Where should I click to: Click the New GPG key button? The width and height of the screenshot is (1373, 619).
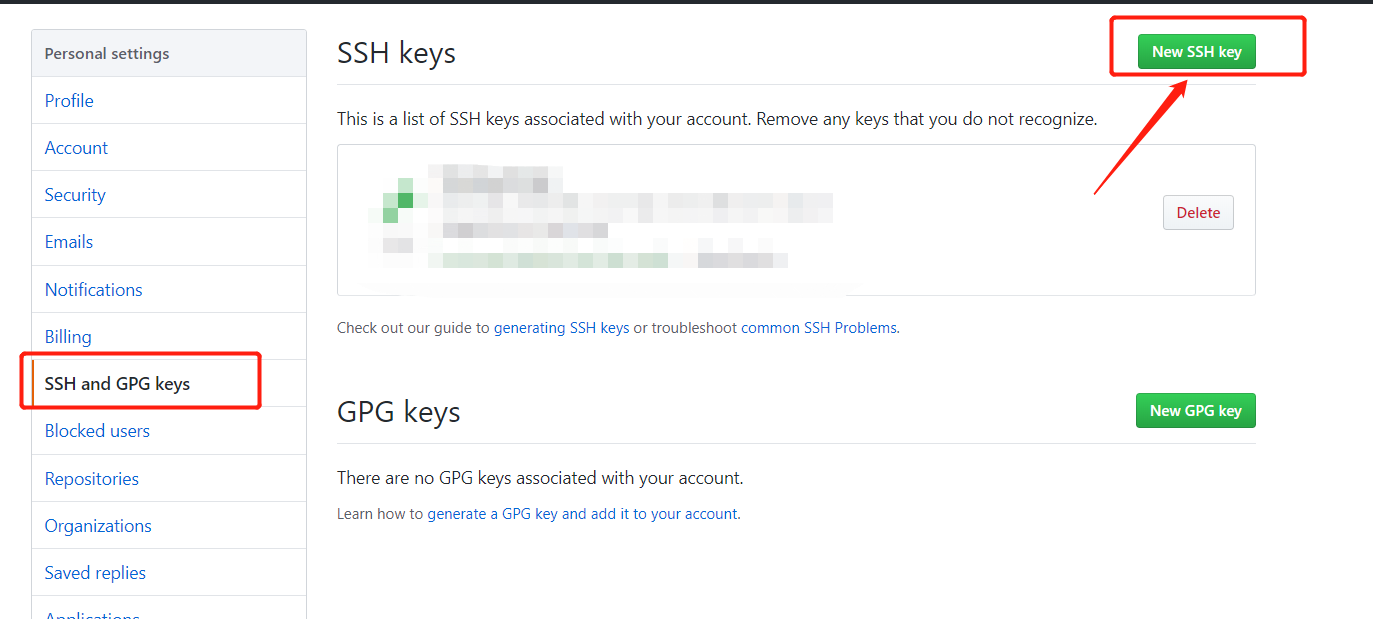pos(1195,410)
